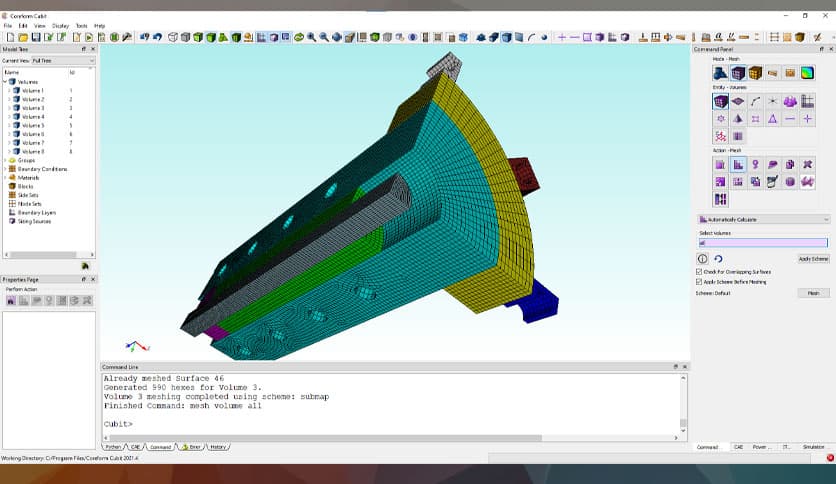836x484 pixels.
Task: Click the Select Volumes input field
Action: pyautogui.click(x=762, y=242)
